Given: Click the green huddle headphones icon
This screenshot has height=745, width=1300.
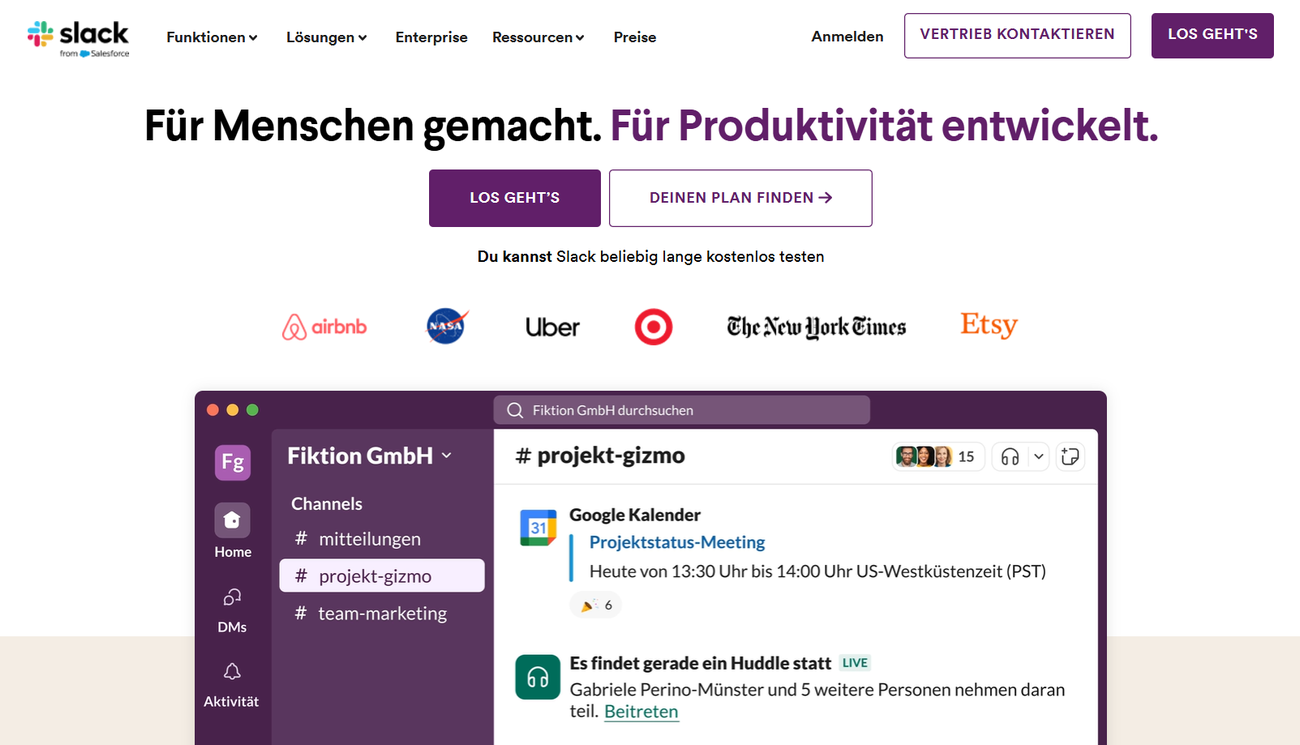Looking at the screenshot, I should tap(537, 677).
